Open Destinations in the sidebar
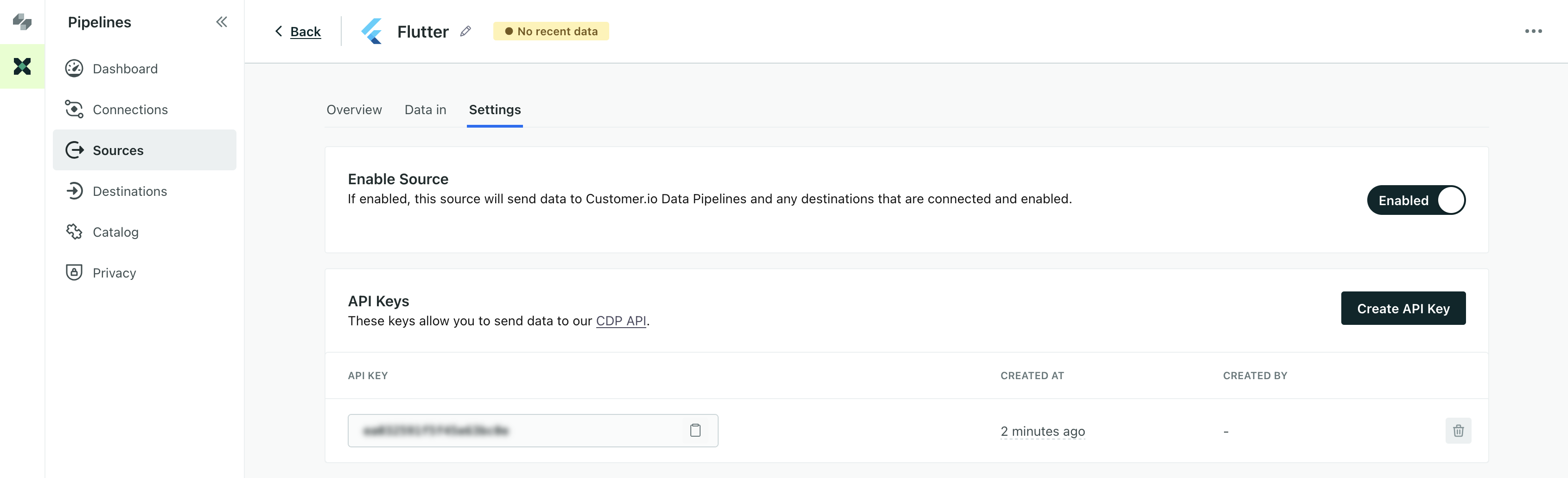 pyautogui.click(x=144, y=191)
